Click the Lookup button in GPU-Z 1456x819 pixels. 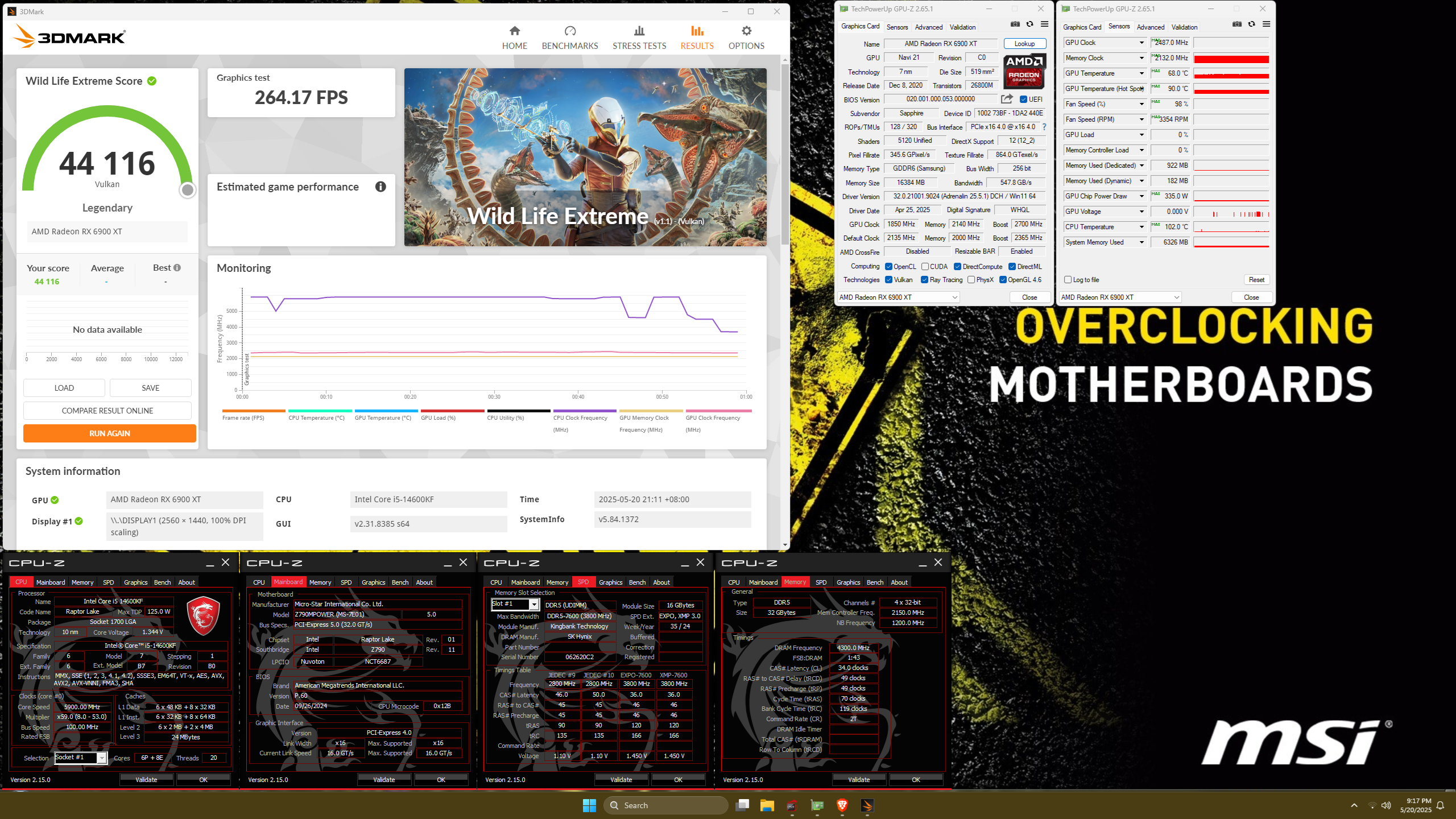coord(1024,44)
